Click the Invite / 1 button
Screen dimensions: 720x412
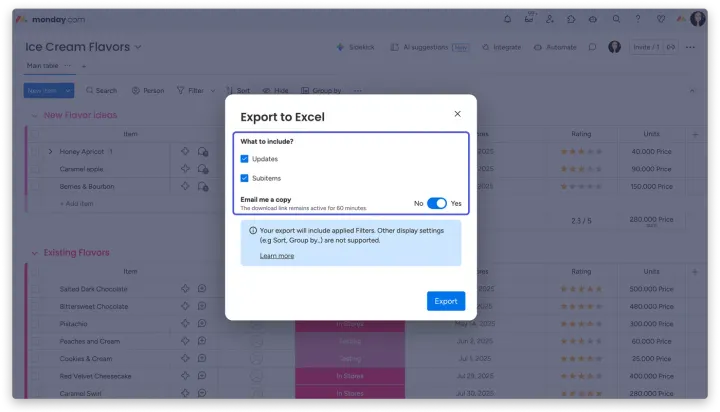click(x=646, y=47)
